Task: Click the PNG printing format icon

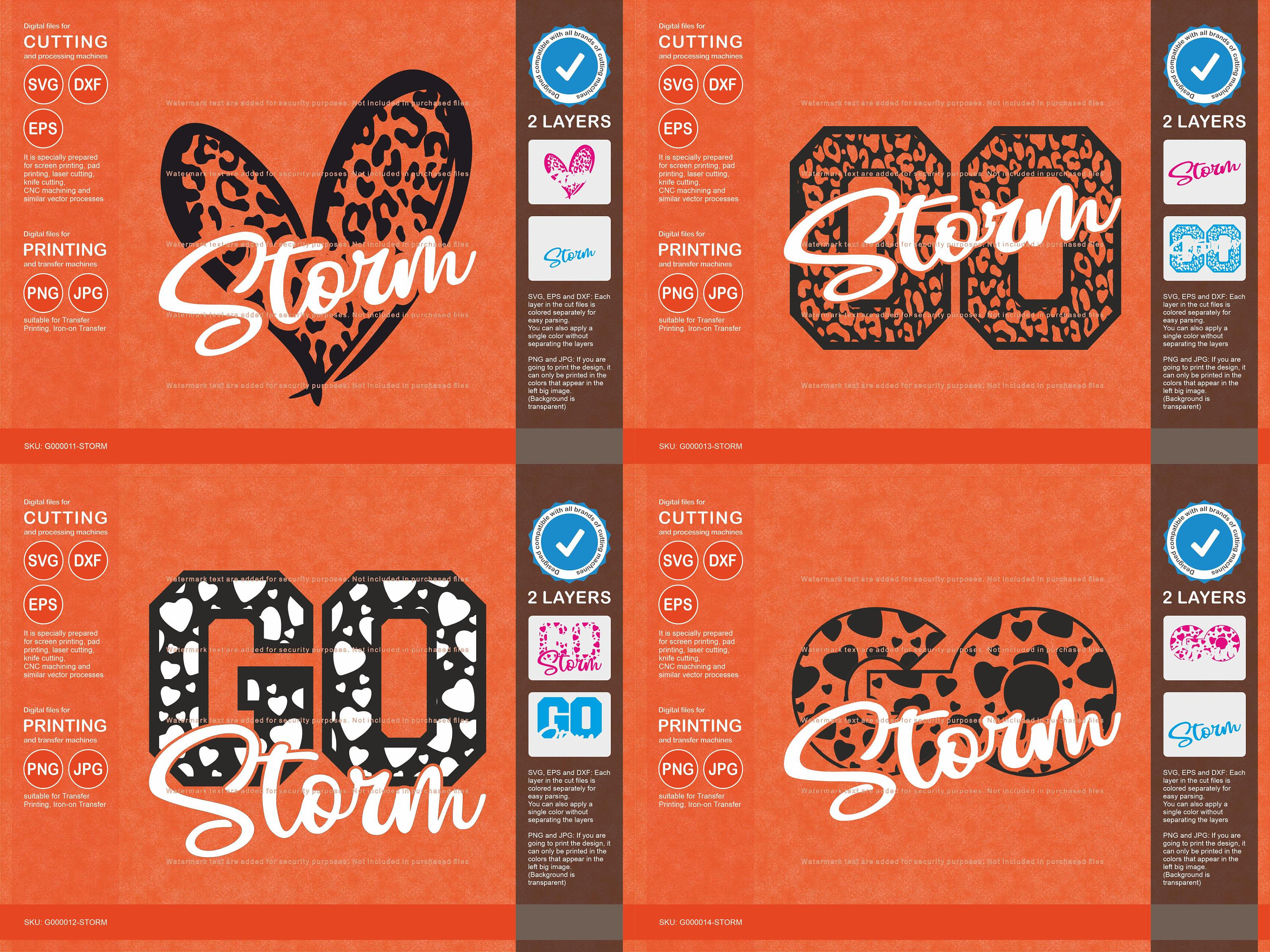Action: [x=44, y=294]
